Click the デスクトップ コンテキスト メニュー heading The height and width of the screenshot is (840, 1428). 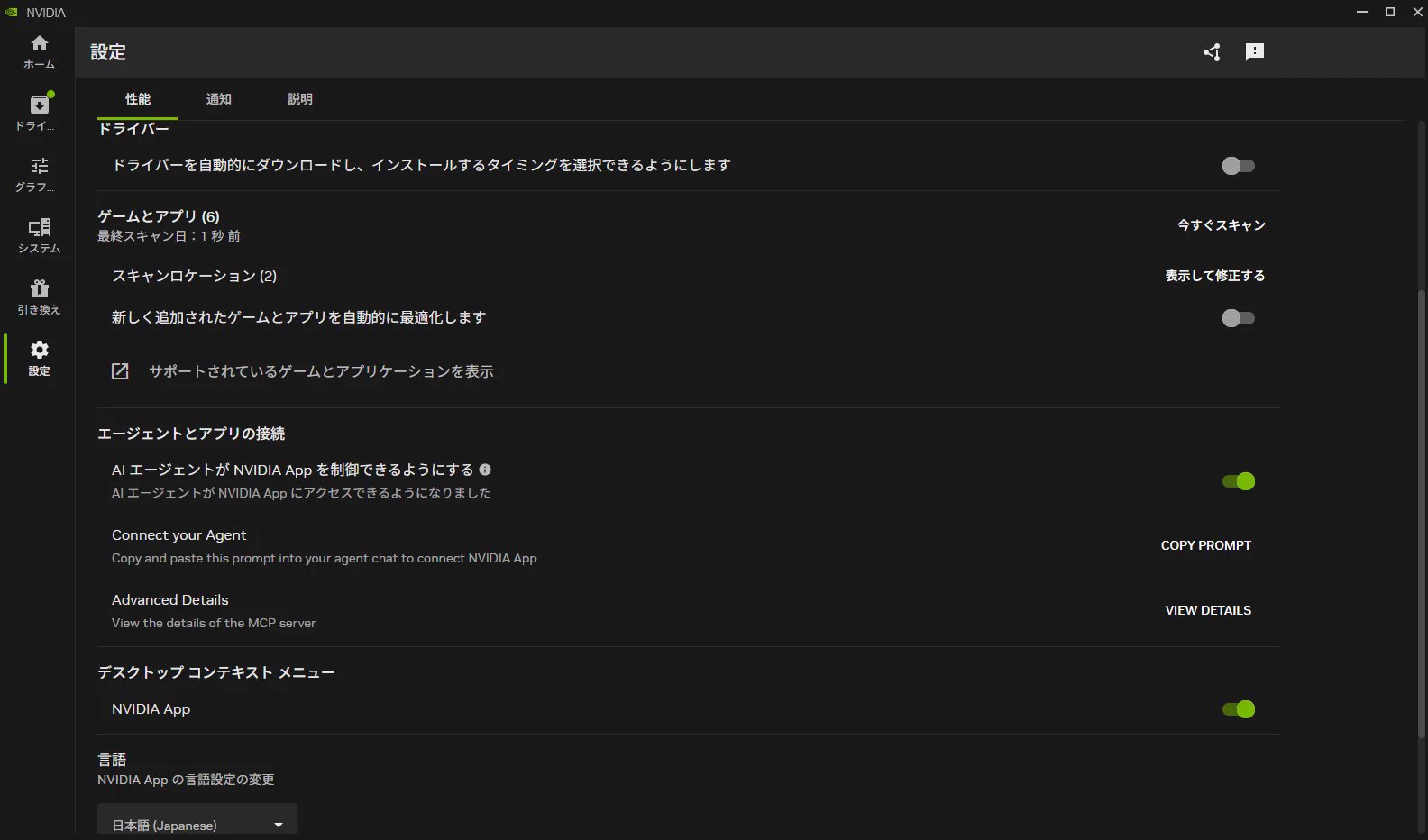tap(216, 672)
